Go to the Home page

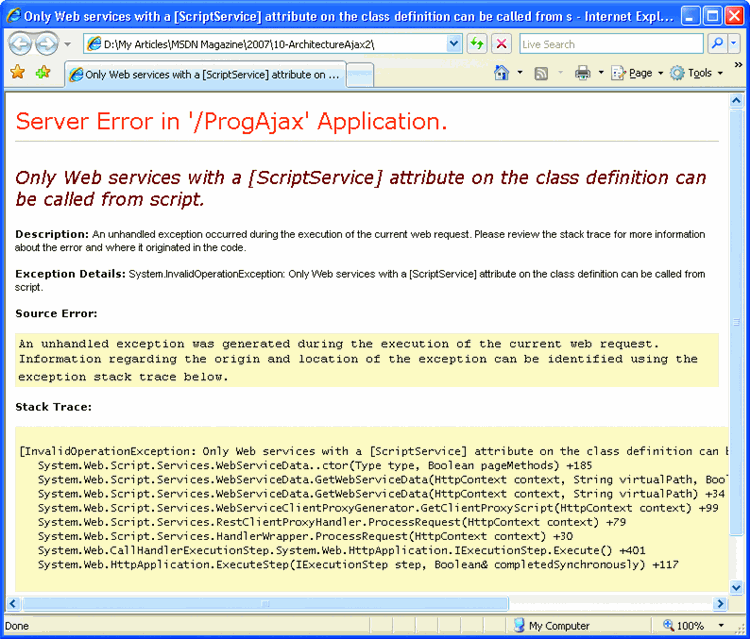pos(502,73)
